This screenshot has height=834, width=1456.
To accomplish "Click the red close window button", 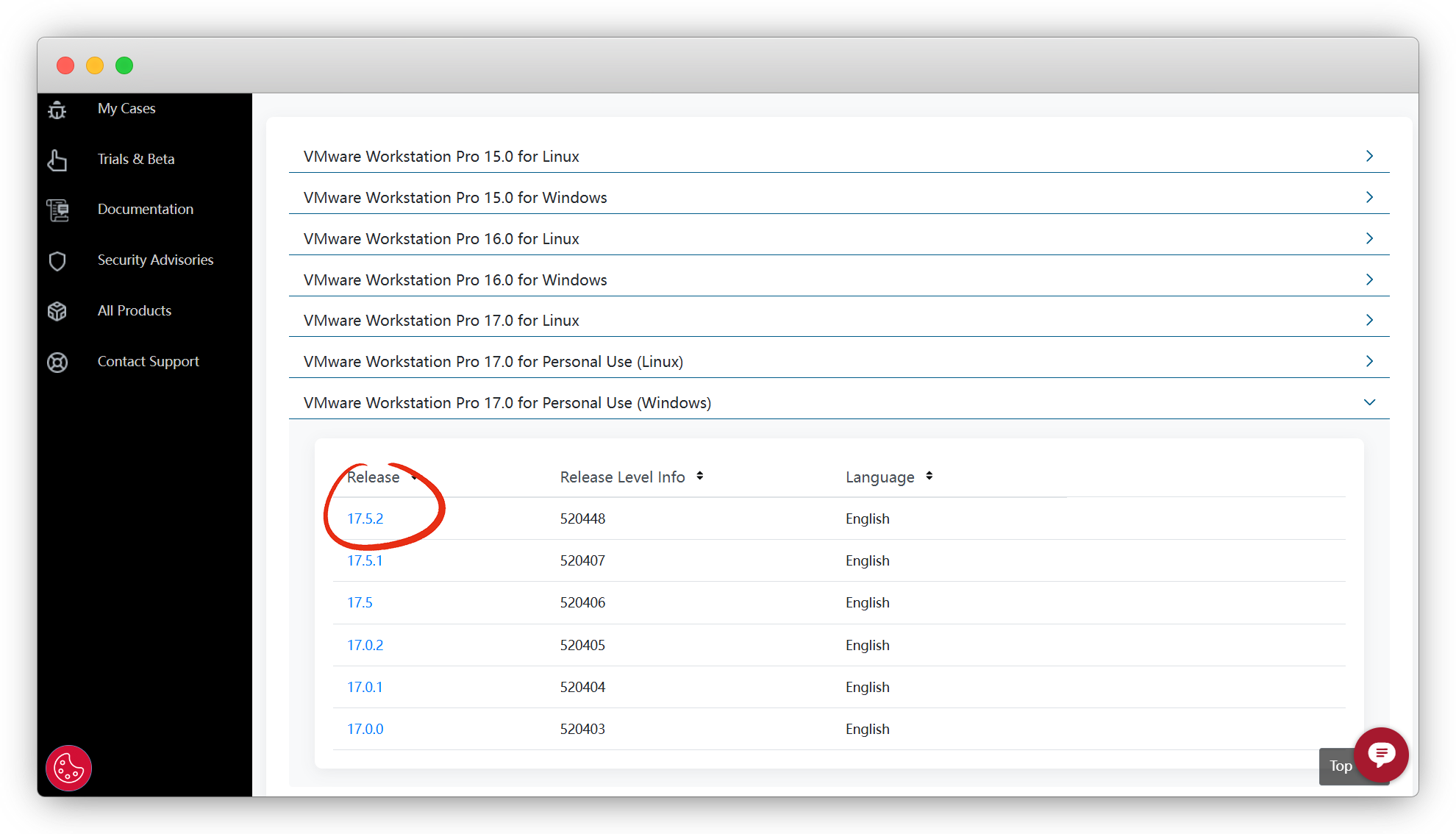I will [65, 65].
